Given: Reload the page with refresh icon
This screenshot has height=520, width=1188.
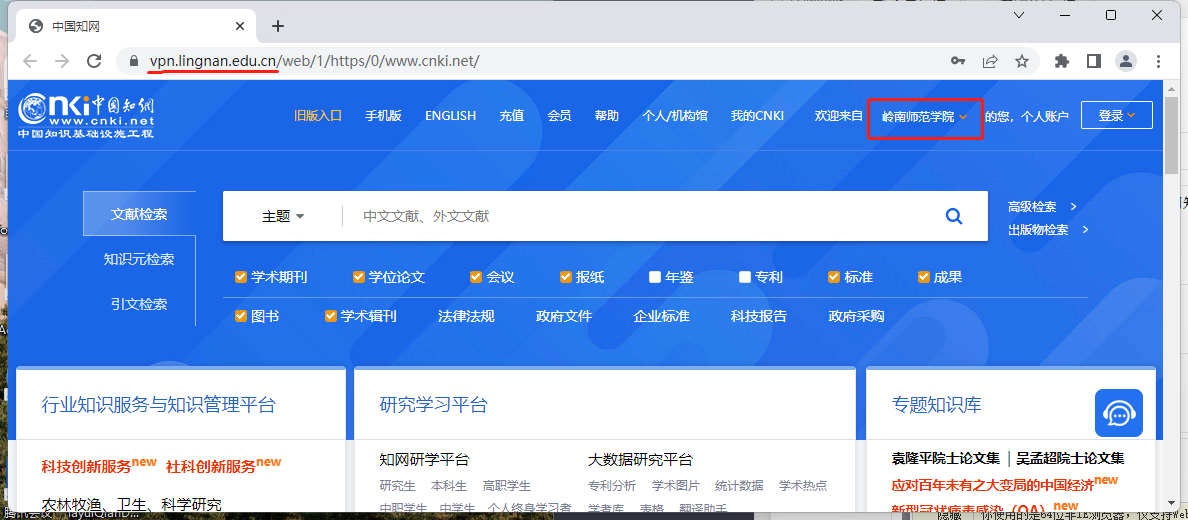Looking at the screenshot, I should click(x=94, y=61).
